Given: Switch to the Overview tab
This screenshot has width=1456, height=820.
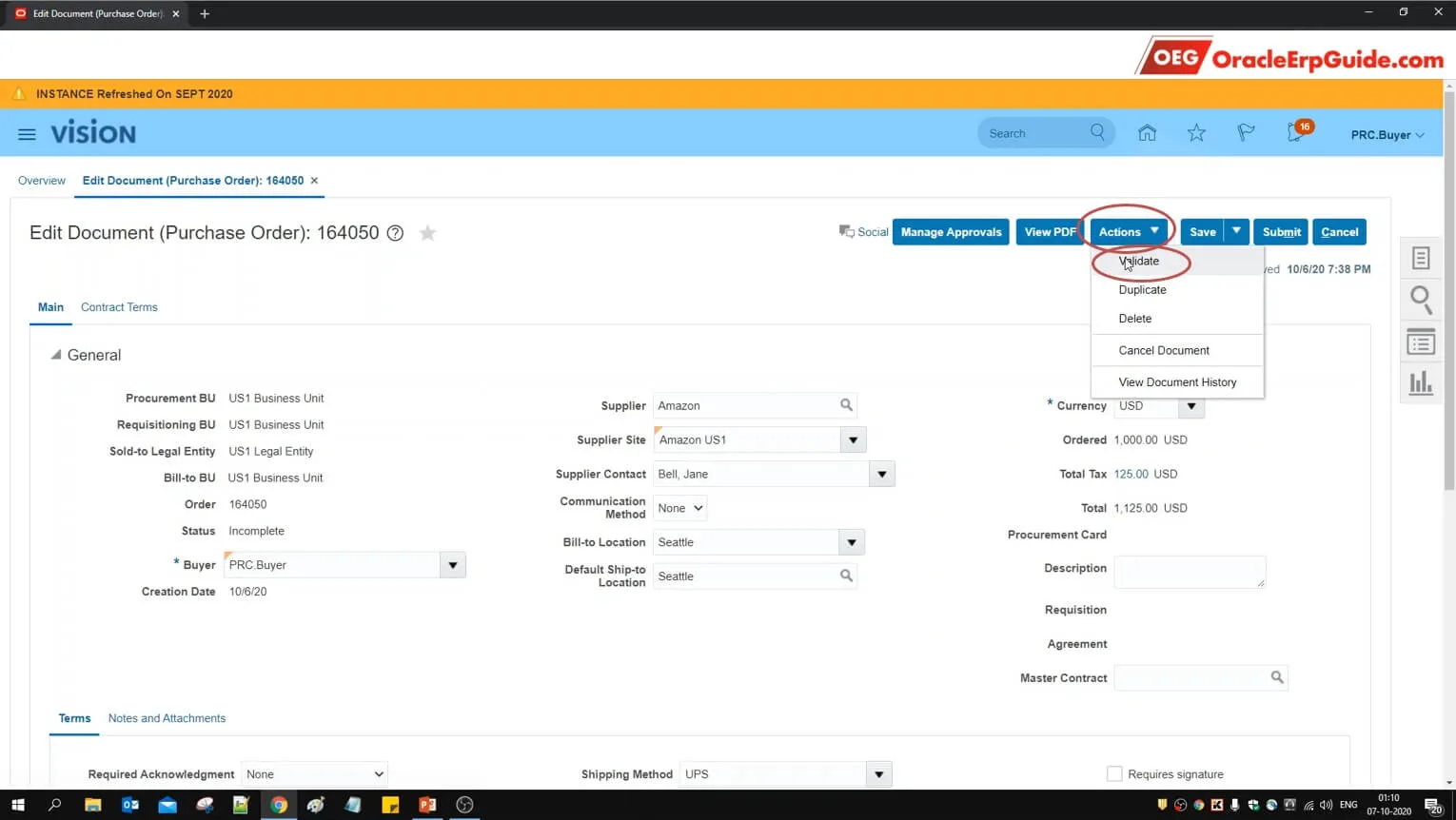Looking at the screenshot, I should [x=42, y=181].
